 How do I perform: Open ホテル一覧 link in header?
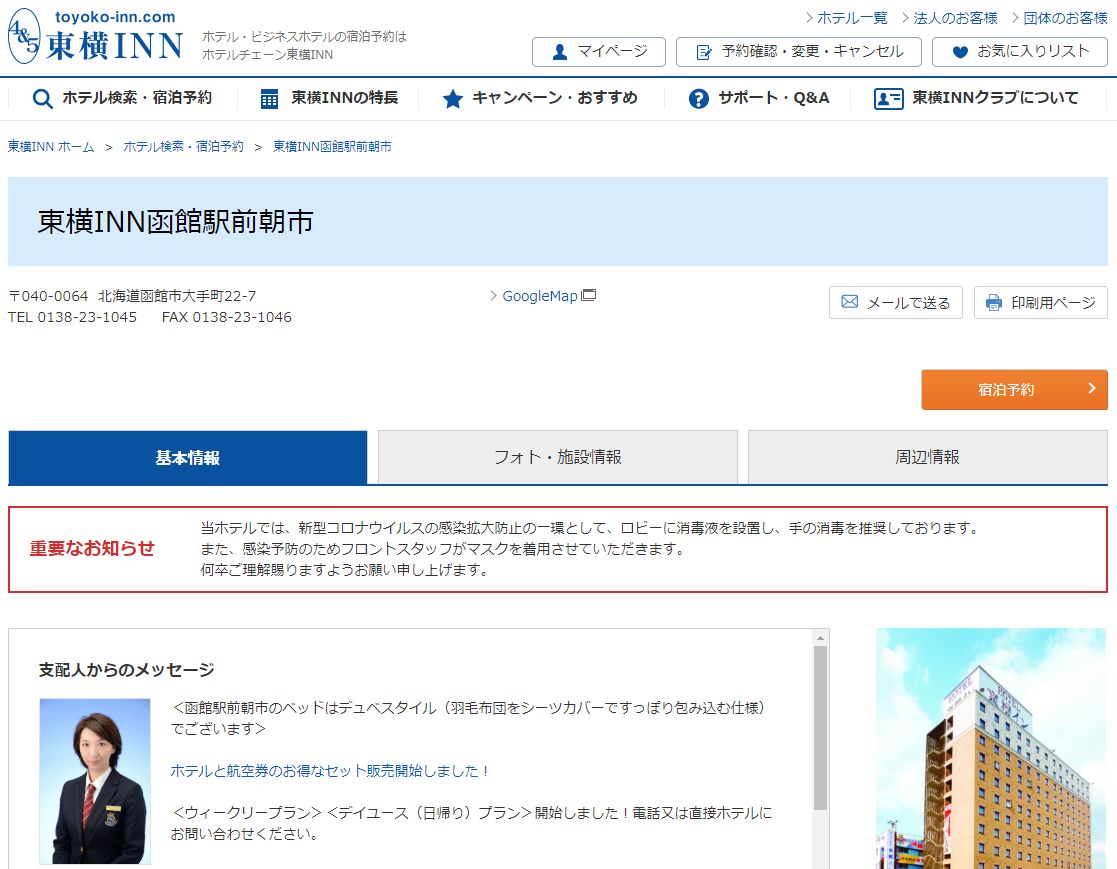pos(852,18)
